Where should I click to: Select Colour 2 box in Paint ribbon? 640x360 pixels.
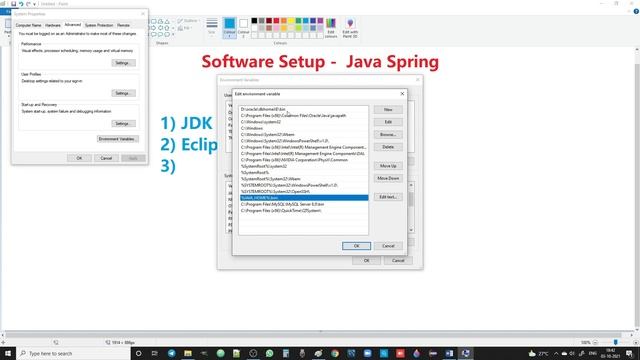pyautogui.click(x=243, y=27)
